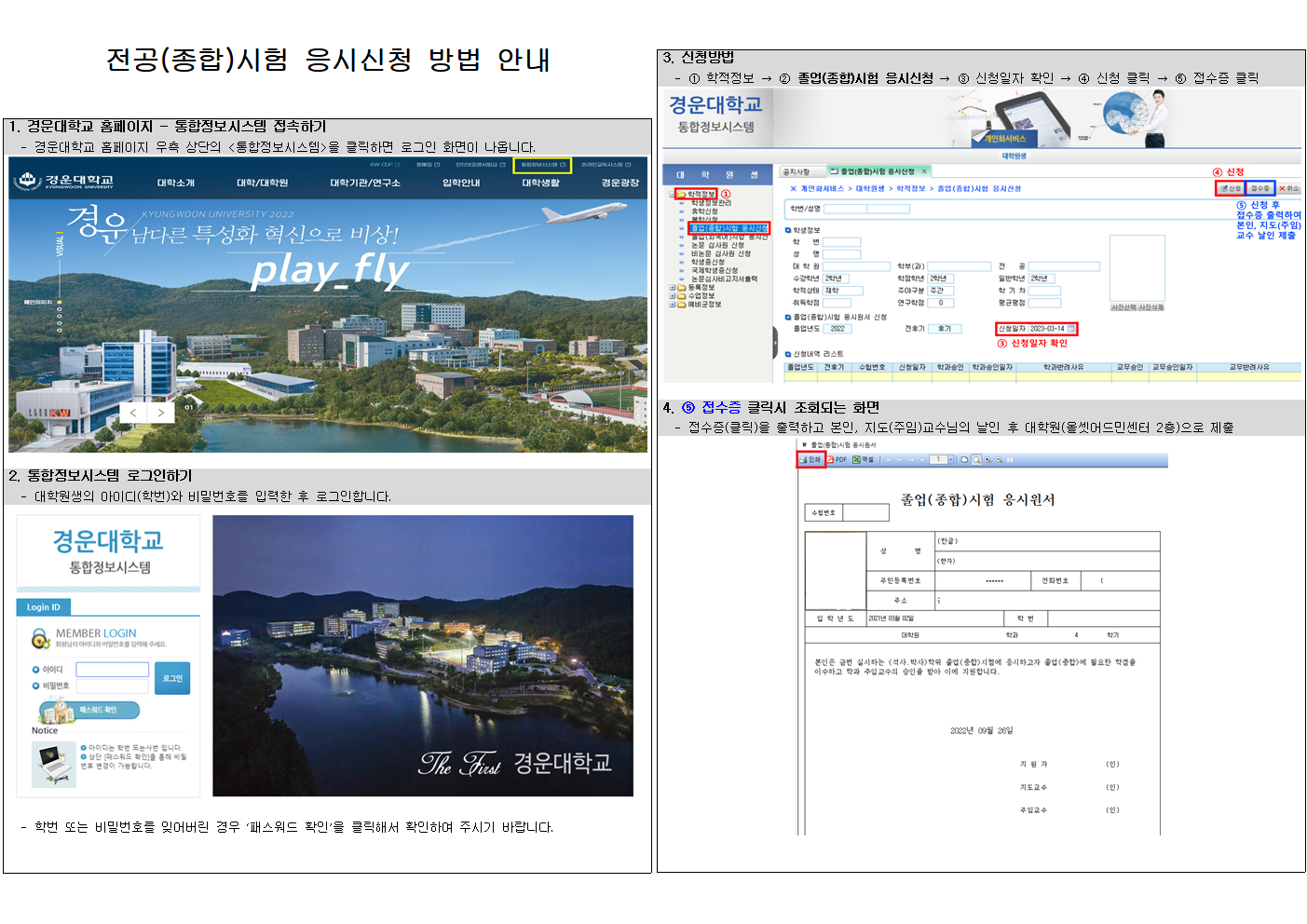Image resolution: width=1307 pixels, height=924 pixels.
Task: Select 졸업(종합)시험 응시신청 in the tree
Action: coord(728,228)
